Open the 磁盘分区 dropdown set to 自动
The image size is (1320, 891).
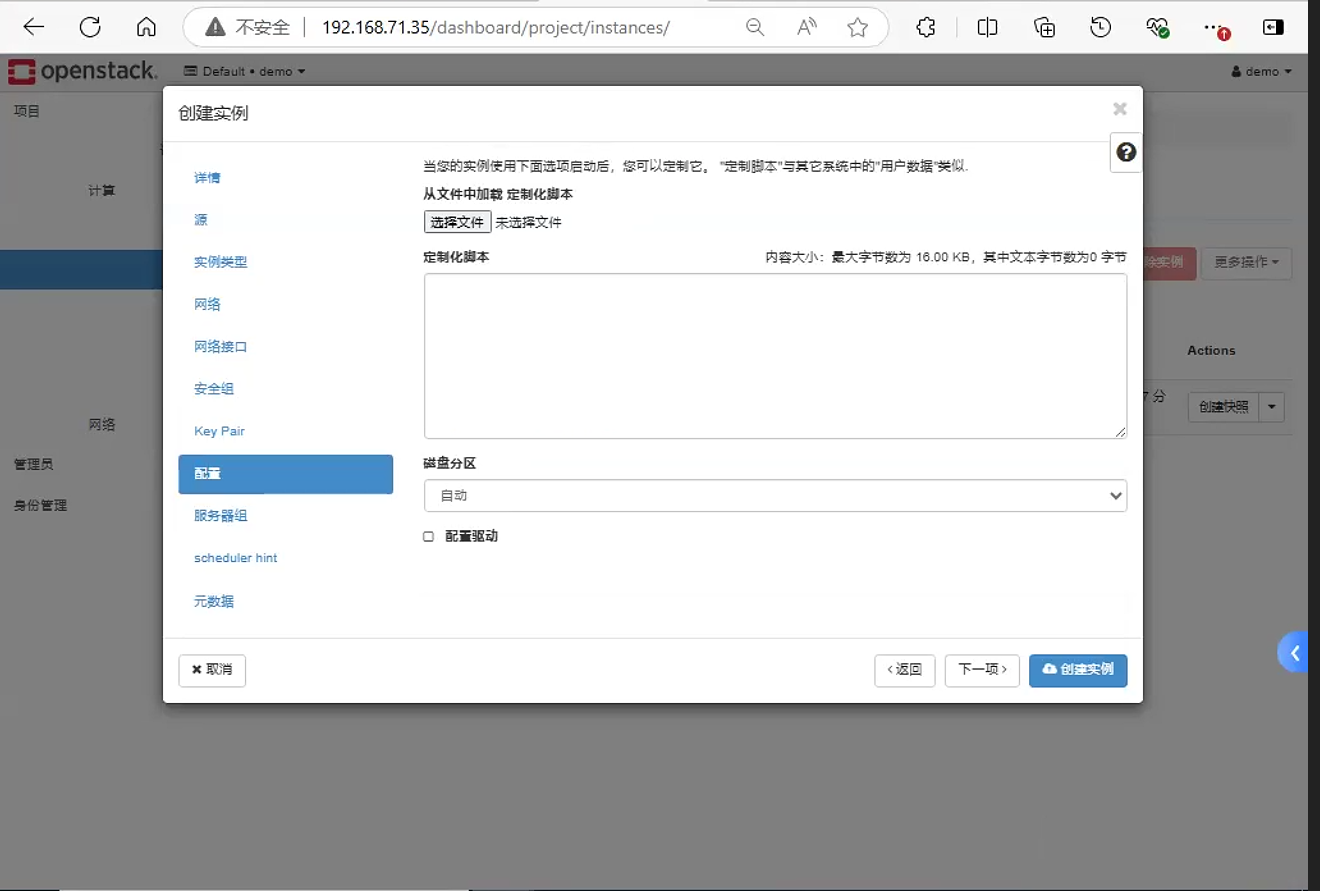point(775,495)
